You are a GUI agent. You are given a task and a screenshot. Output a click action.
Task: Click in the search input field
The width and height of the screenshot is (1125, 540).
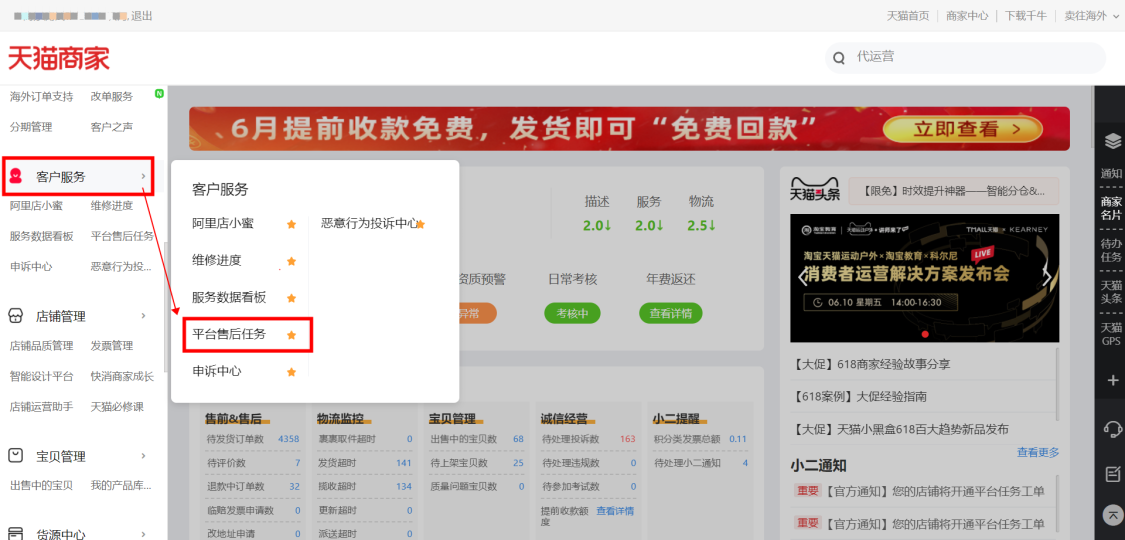point(976,57)
